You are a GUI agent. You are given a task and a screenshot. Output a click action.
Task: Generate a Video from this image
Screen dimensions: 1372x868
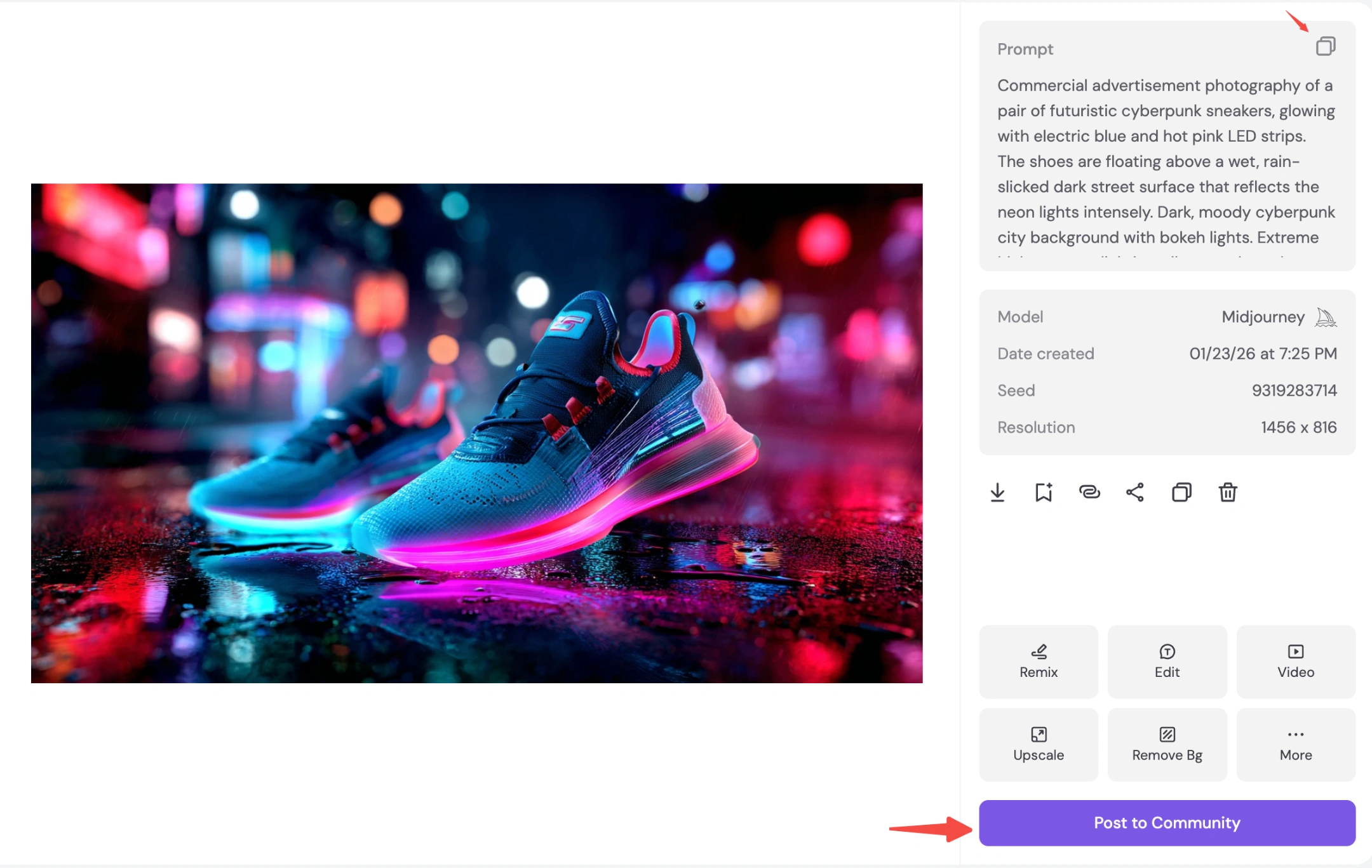pyautogui.click(x=1296, y=662)
